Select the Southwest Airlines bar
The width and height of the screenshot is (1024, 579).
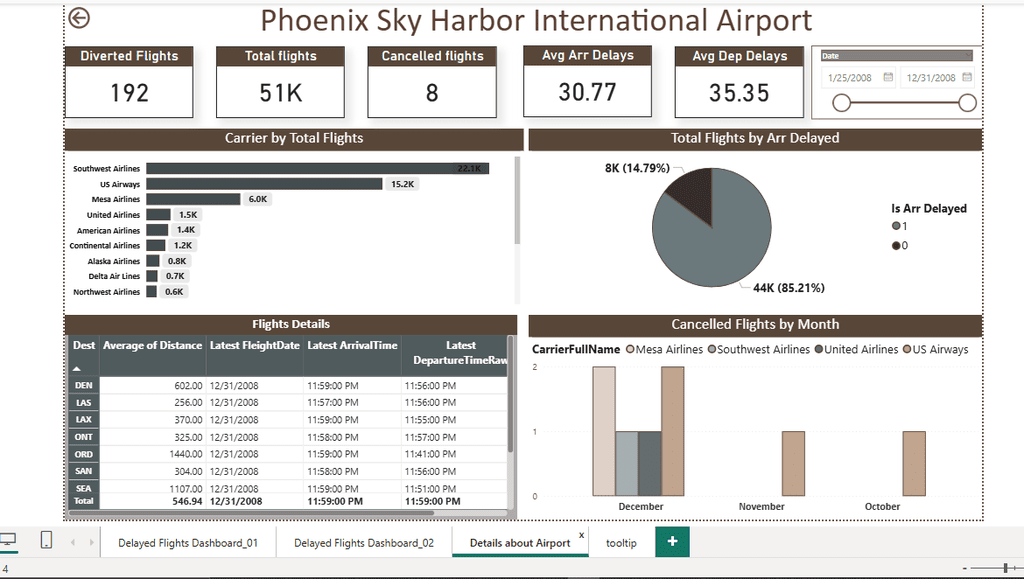click(x=317, y=168)
